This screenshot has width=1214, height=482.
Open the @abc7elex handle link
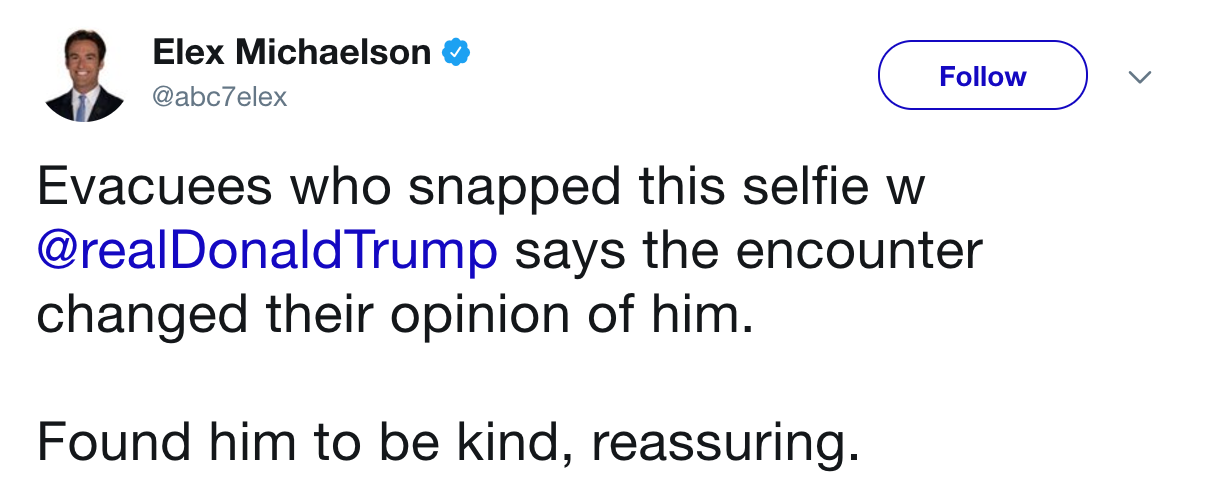[219, 97]
